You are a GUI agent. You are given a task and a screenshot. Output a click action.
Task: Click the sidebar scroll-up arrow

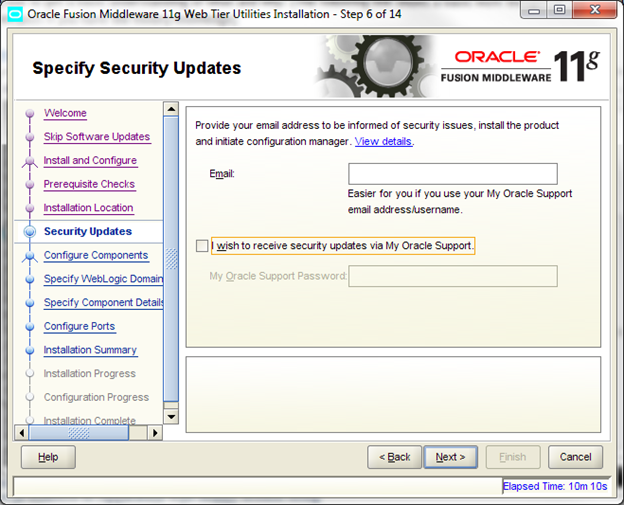click(x=170, y=109)
